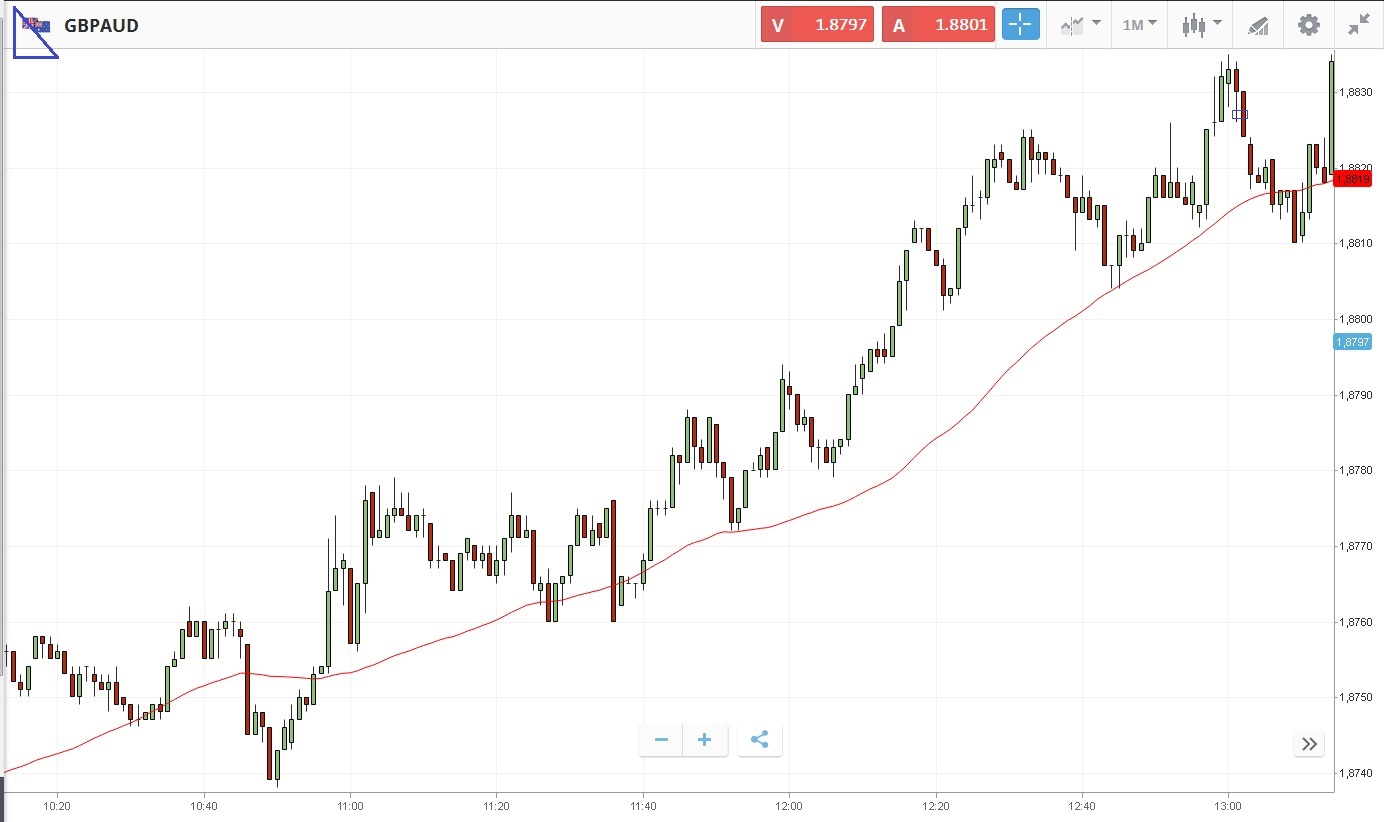1384x822 pixels.
Task: Expand the 1M timeframe dropdown
Action: pos(1139,25)
